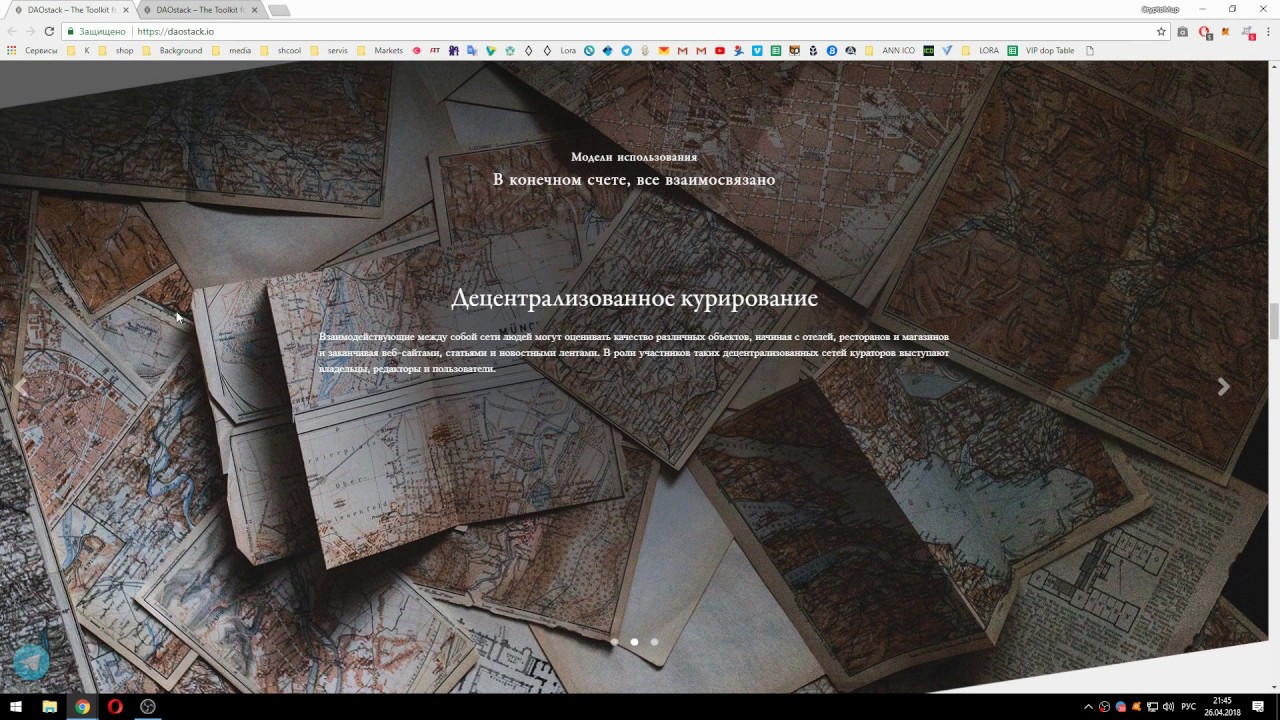Open File Explorer from the taskbar

(49, 707)
